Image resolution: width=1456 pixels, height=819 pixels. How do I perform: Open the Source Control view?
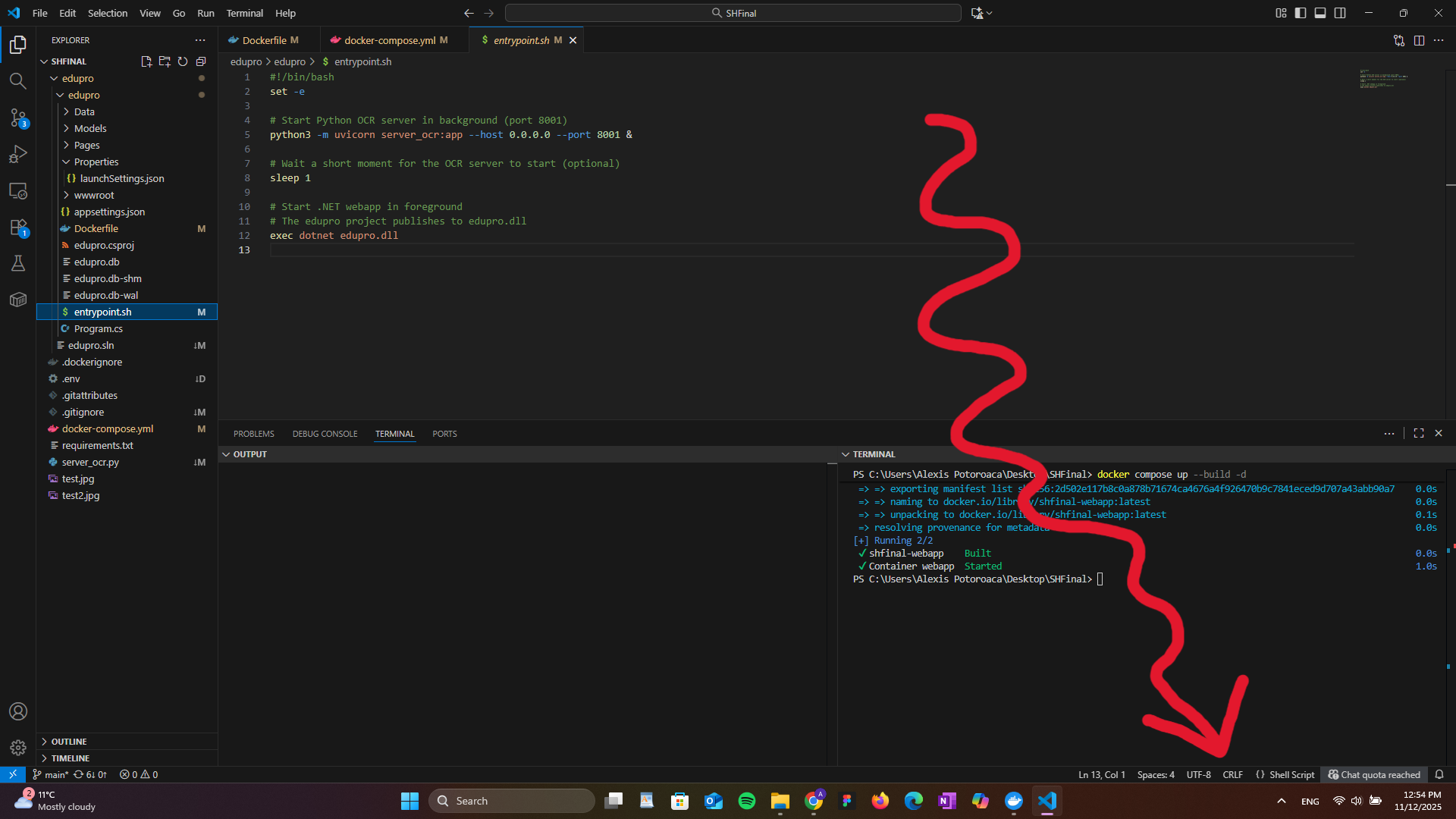point(17,118)
